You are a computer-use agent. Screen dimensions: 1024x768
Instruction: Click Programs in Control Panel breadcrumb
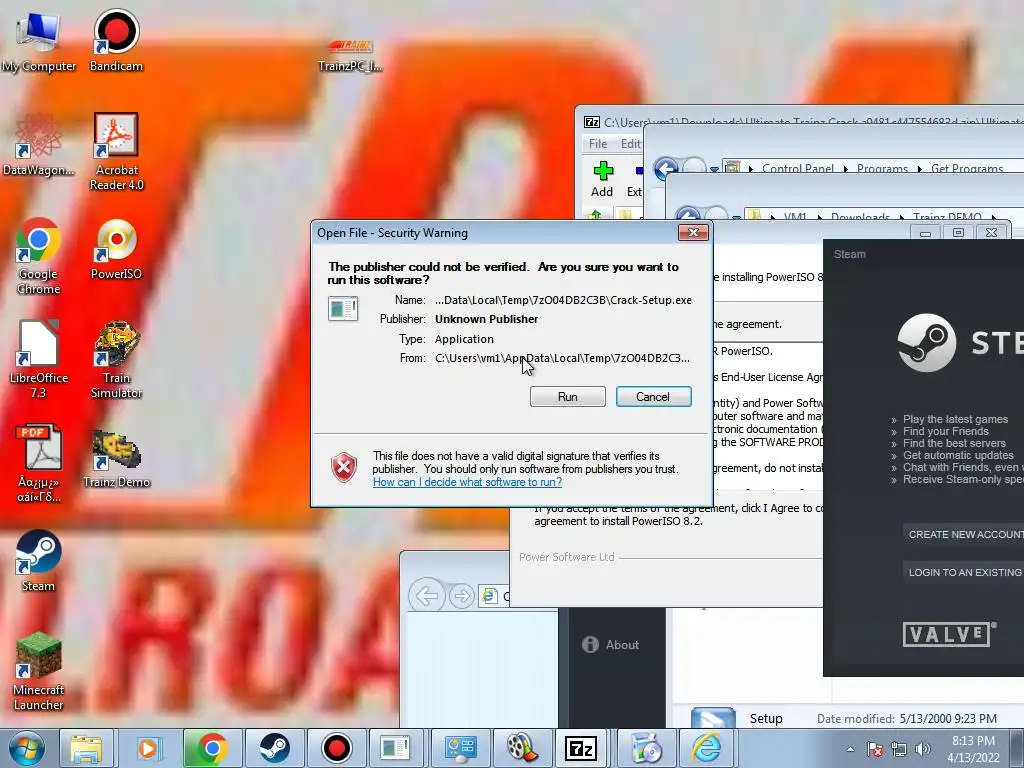[882, 168]
